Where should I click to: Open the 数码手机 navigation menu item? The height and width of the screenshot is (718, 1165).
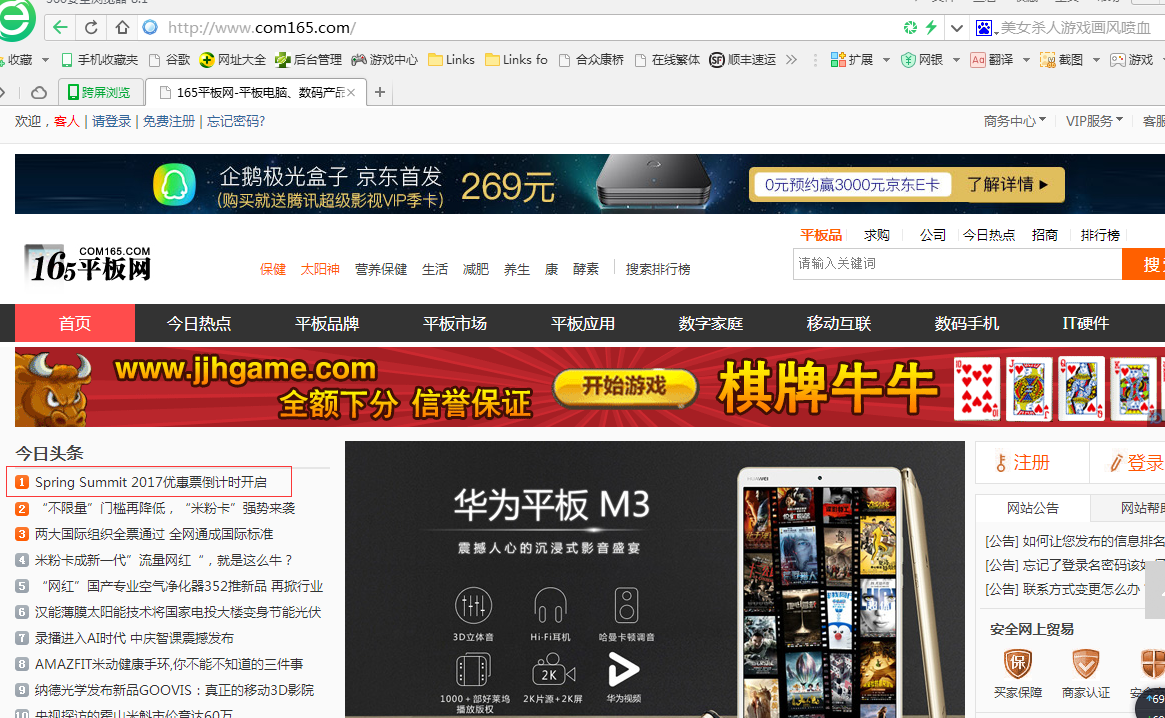967,323
